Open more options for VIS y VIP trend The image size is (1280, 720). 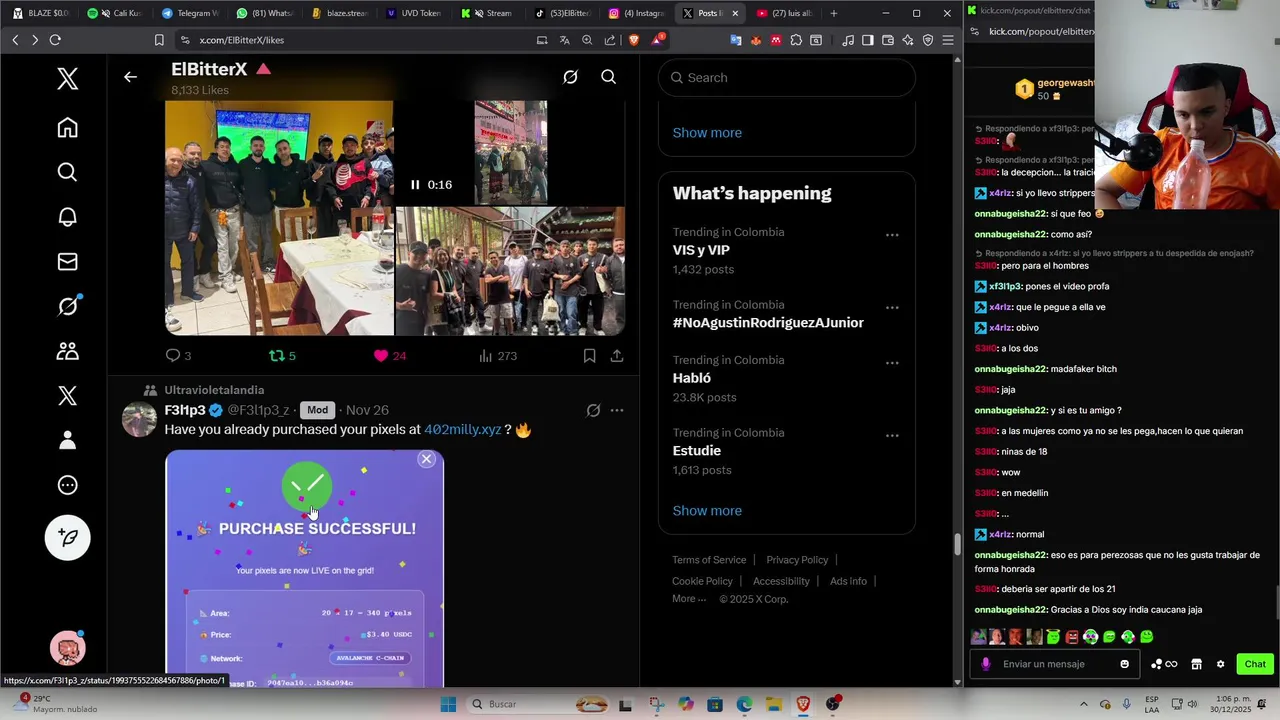pos(892,236)
